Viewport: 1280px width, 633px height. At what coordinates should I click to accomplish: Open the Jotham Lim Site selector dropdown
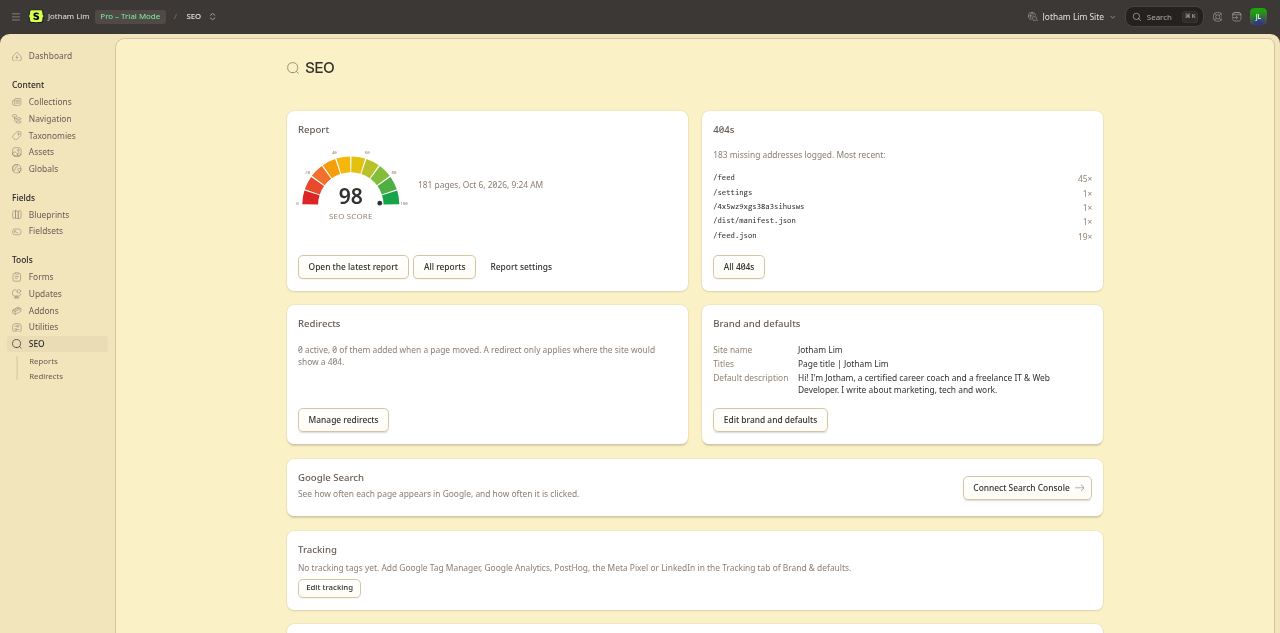(1072, 17)
